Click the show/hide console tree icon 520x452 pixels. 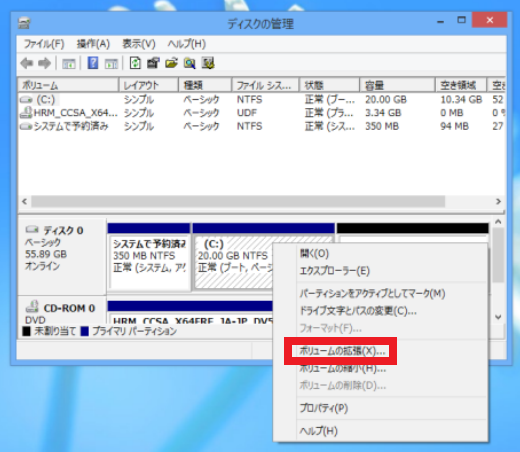69,63
